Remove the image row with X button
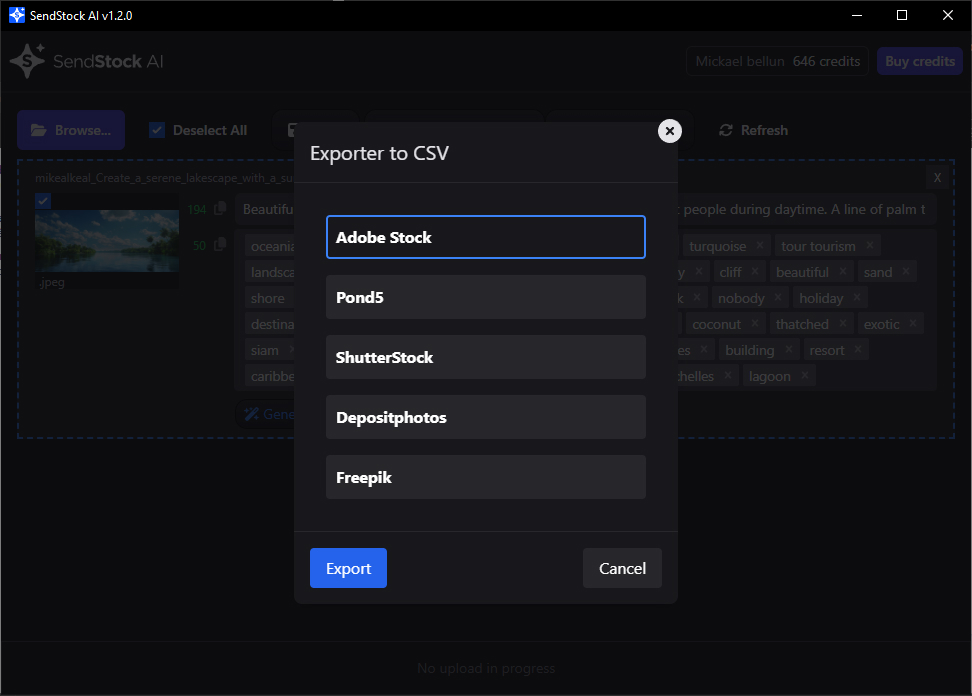The height and width of the screenshot is (696, 972). tap(937, 178)
